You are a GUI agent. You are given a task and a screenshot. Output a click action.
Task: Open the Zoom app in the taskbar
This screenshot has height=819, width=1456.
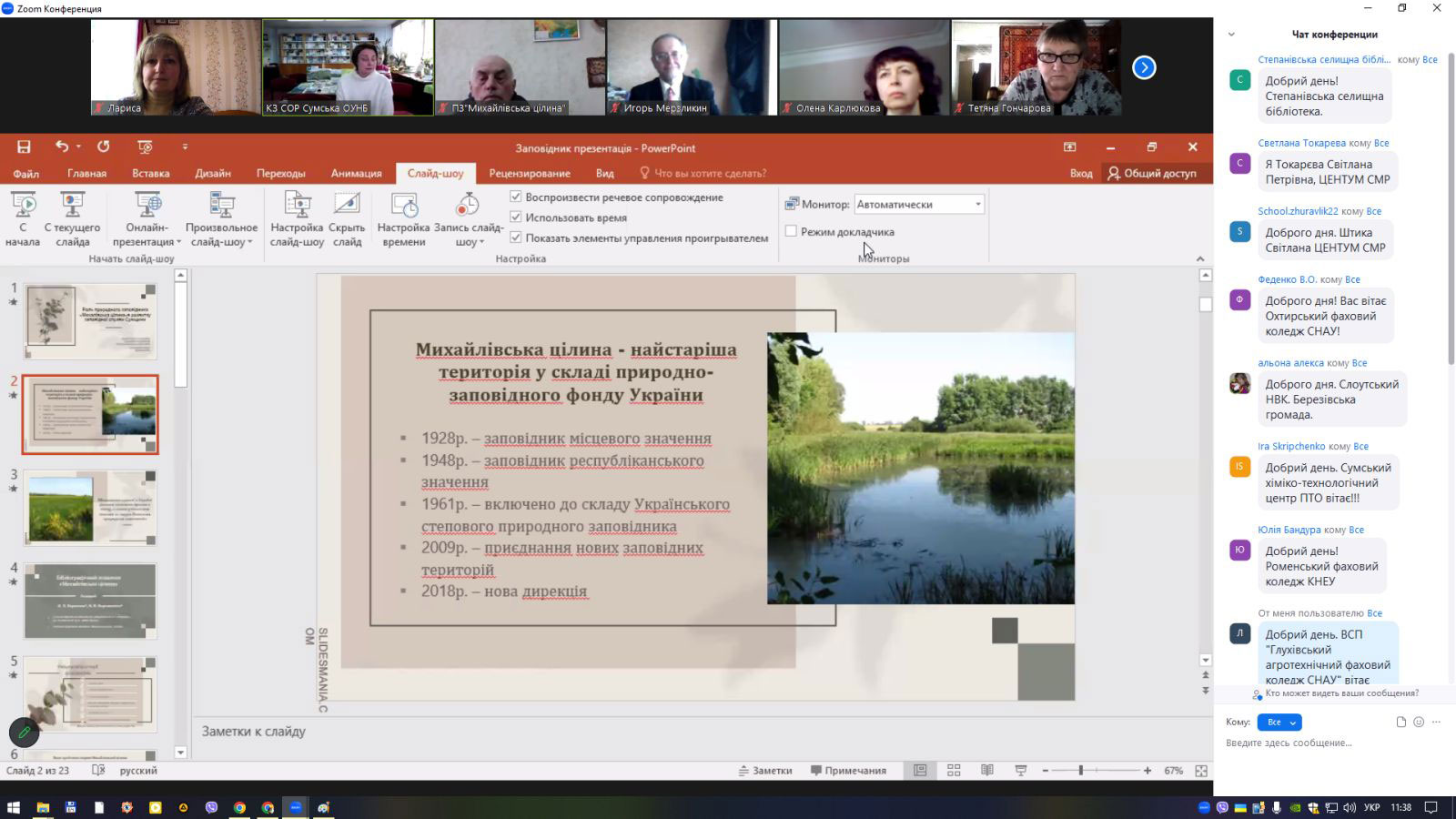point(296,807)
